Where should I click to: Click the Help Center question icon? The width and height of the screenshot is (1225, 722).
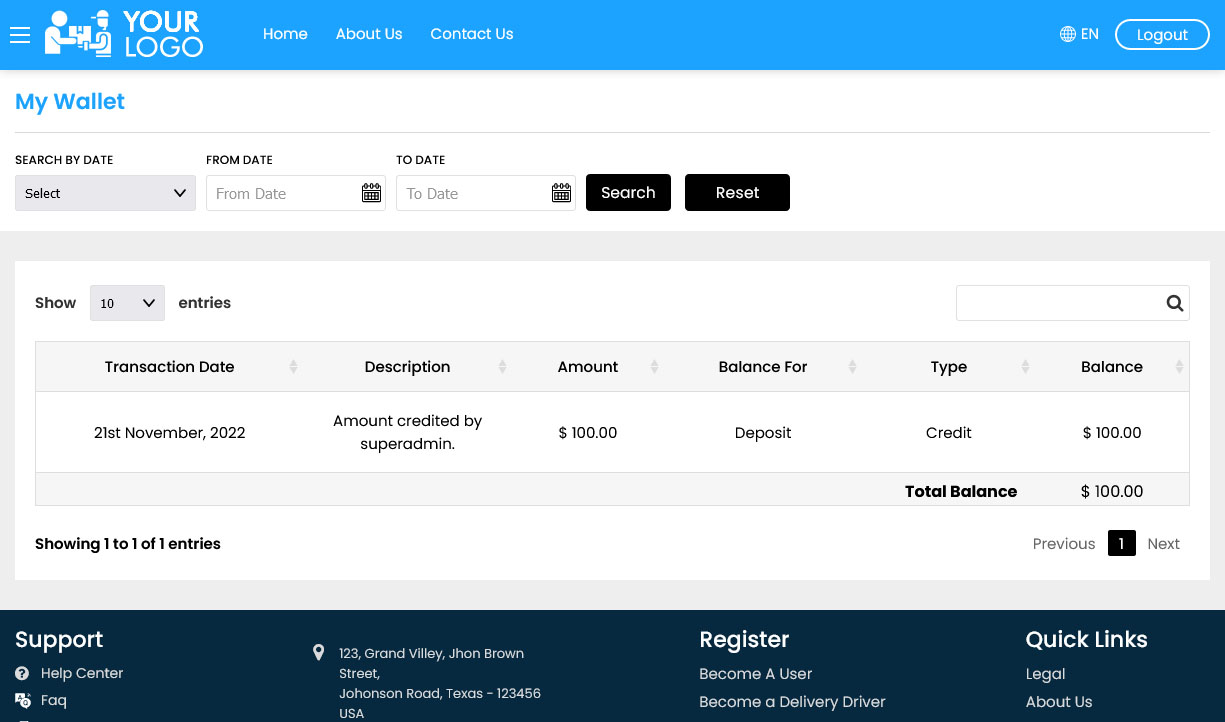click(x=22, y=673)
